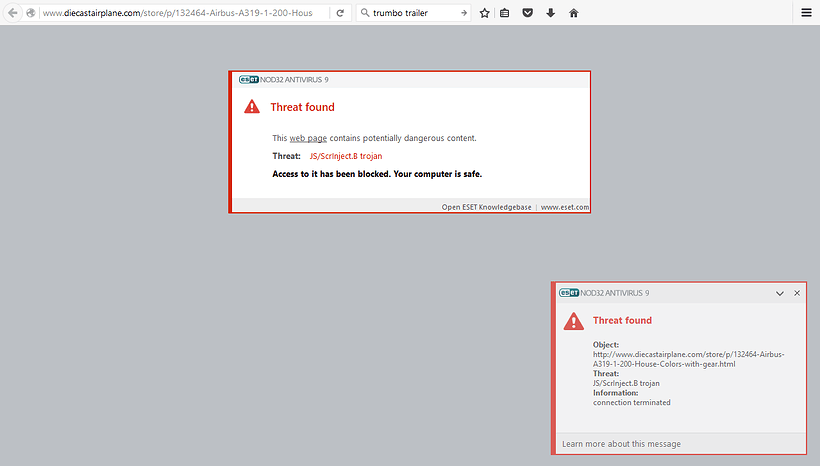Close the ESET notification popup
This screenshot has height=466, width=820.
[x=797, y=293]
